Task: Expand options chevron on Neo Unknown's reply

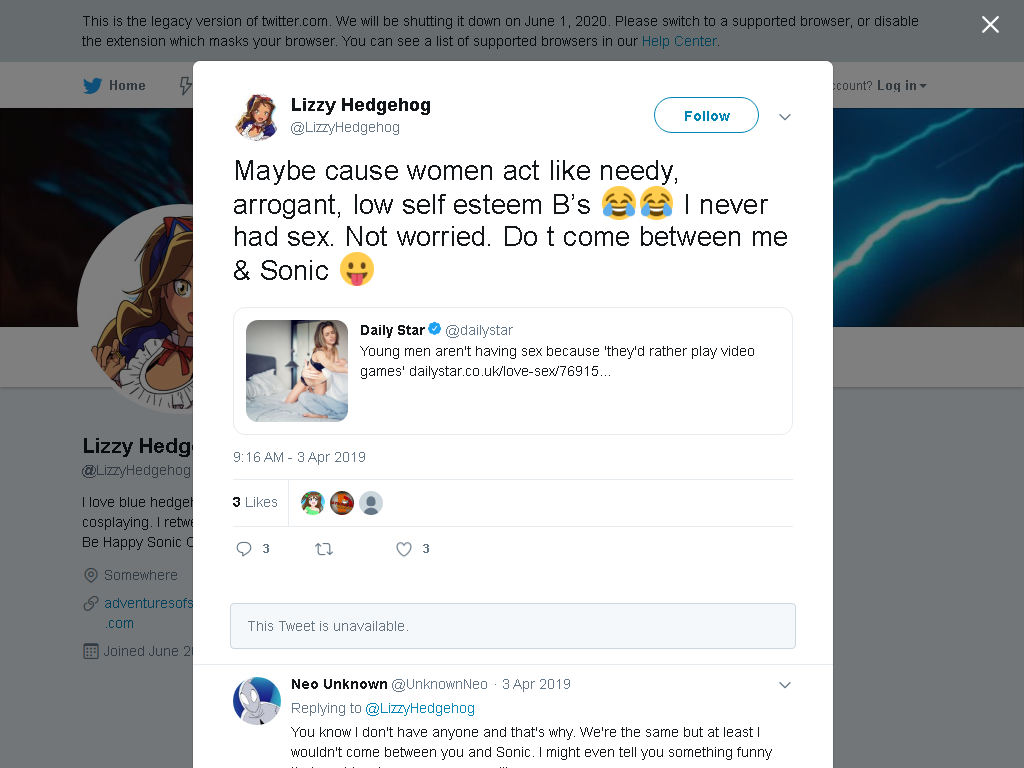Action: point(785,685)
